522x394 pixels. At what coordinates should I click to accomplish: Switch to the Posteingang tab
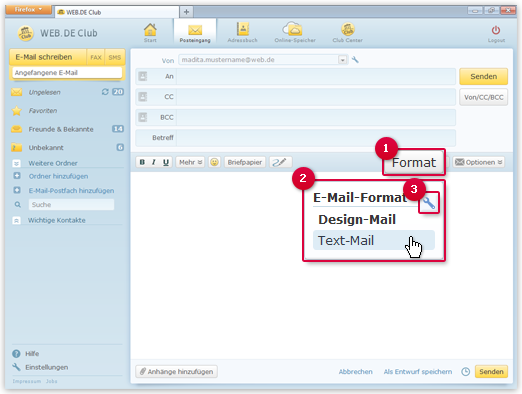click(x=195, y=33)
